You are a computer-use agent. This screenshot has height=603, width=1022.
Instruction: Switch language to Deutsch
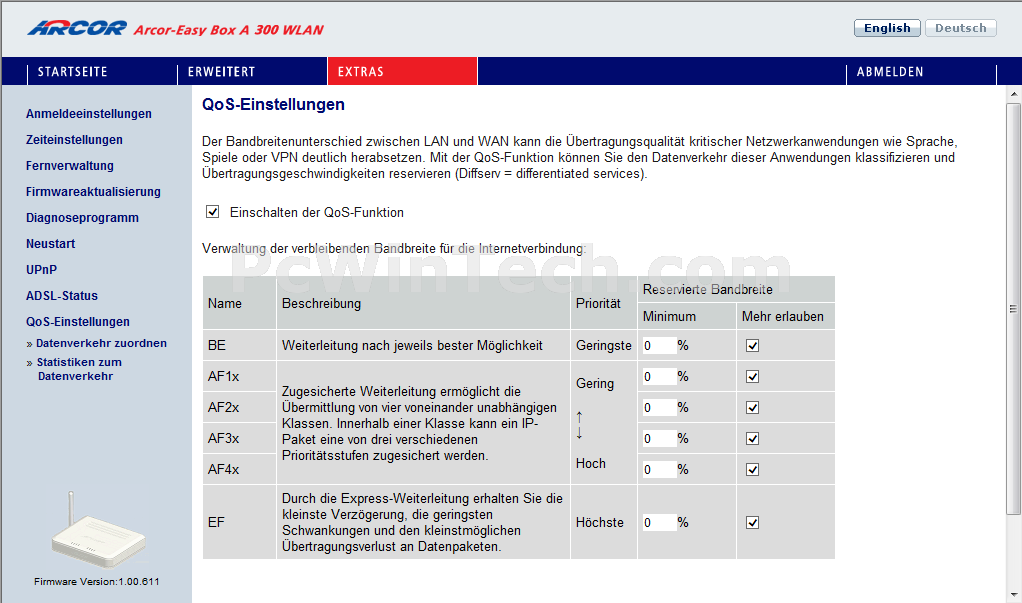pos(961,28)
